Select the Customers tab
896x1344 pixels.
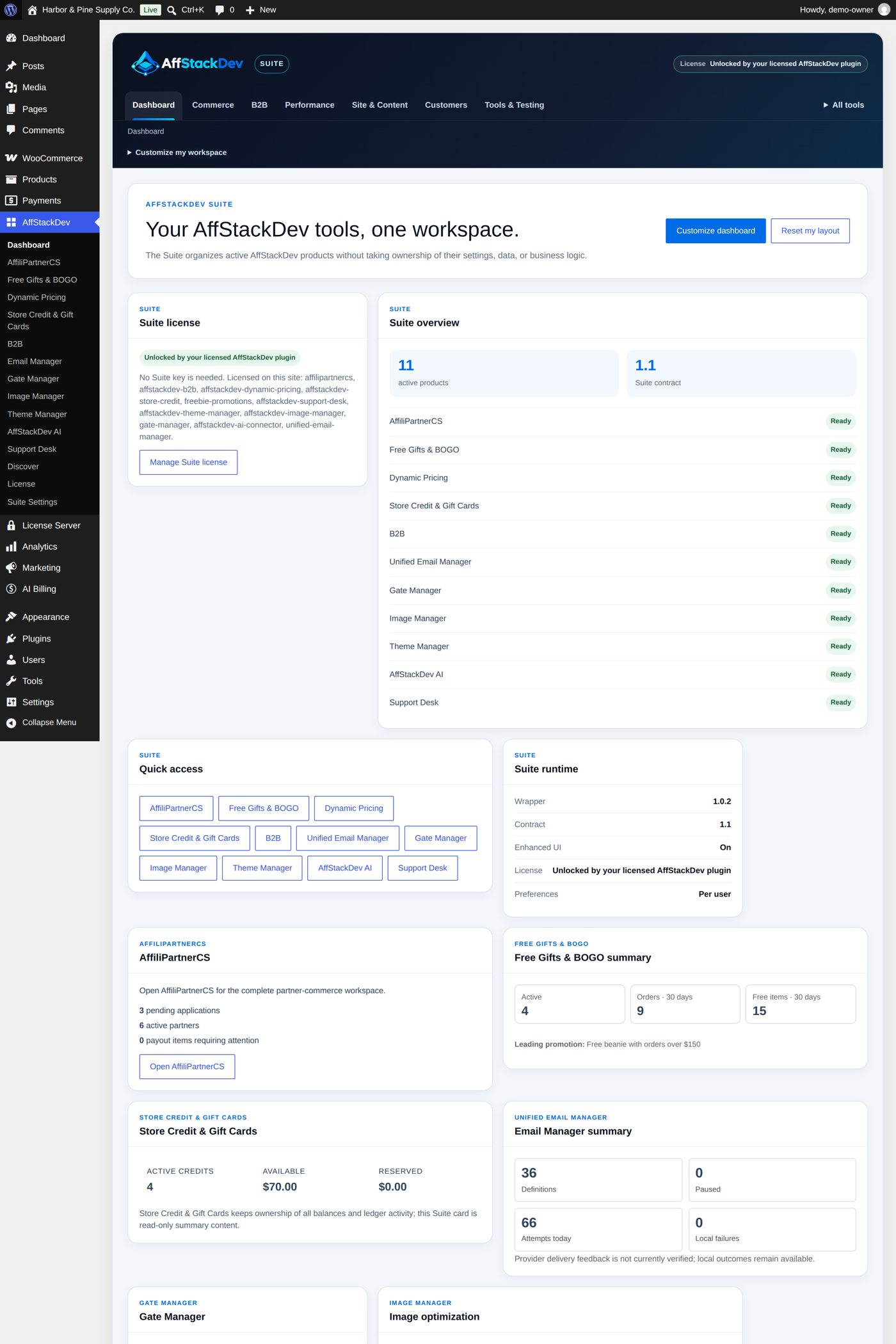446,105
